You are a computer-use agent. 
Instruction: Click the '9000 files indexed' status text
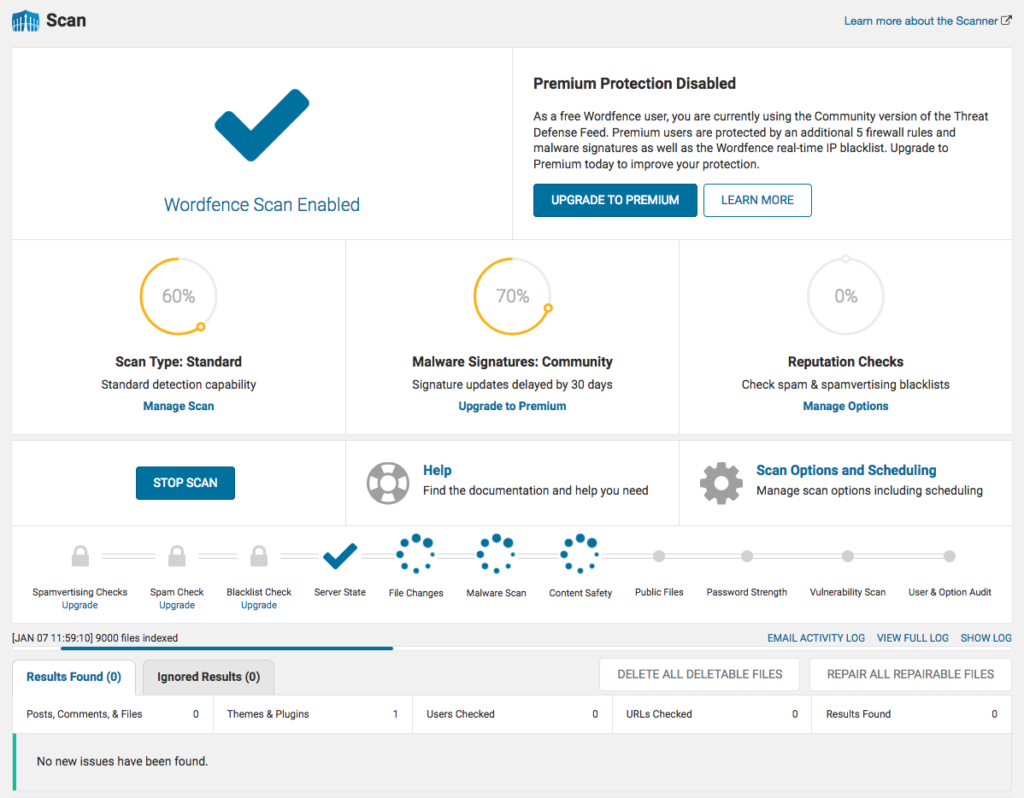point(136,638)
